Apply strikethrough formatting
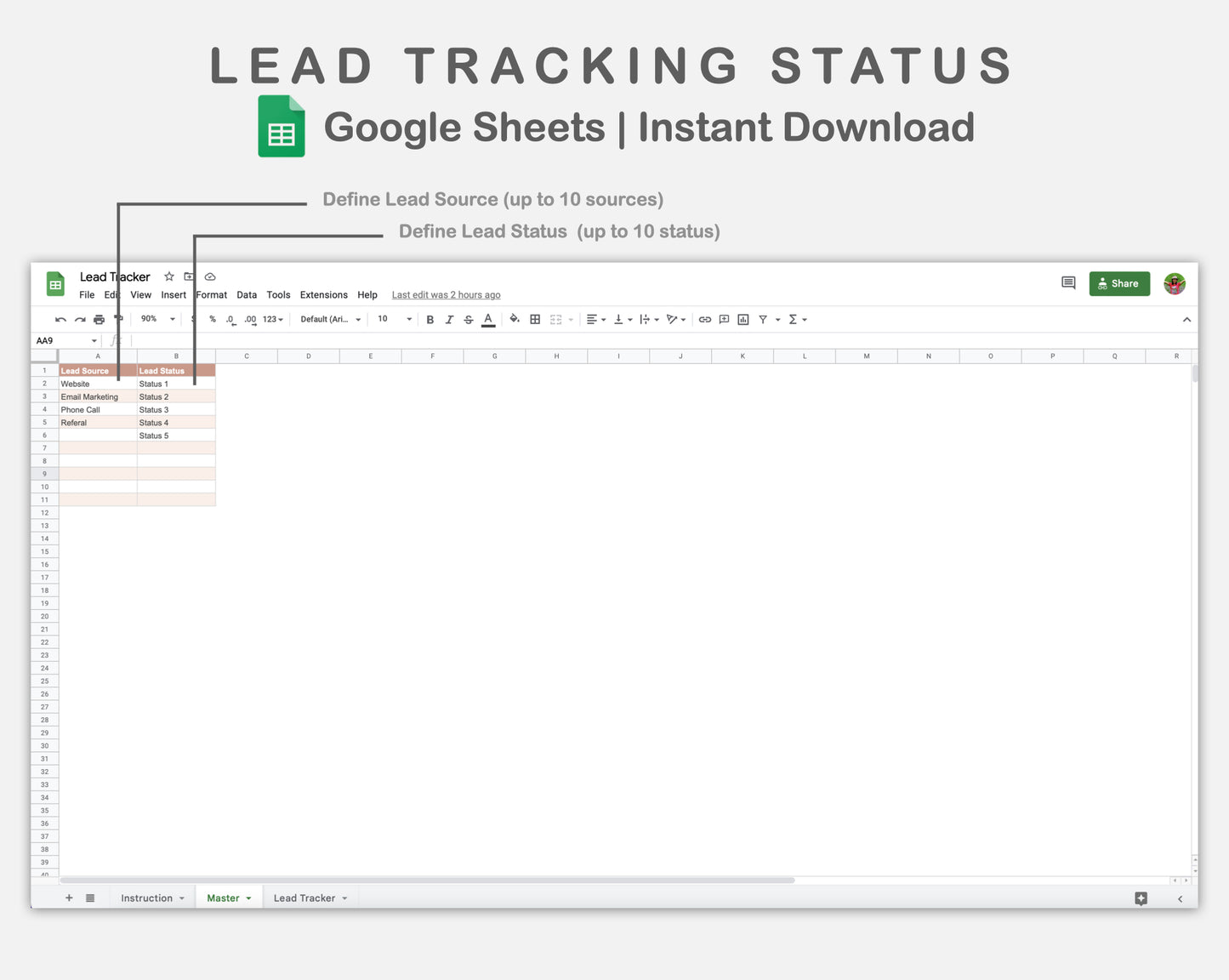Screen dimensions: 1229x980 469,319
